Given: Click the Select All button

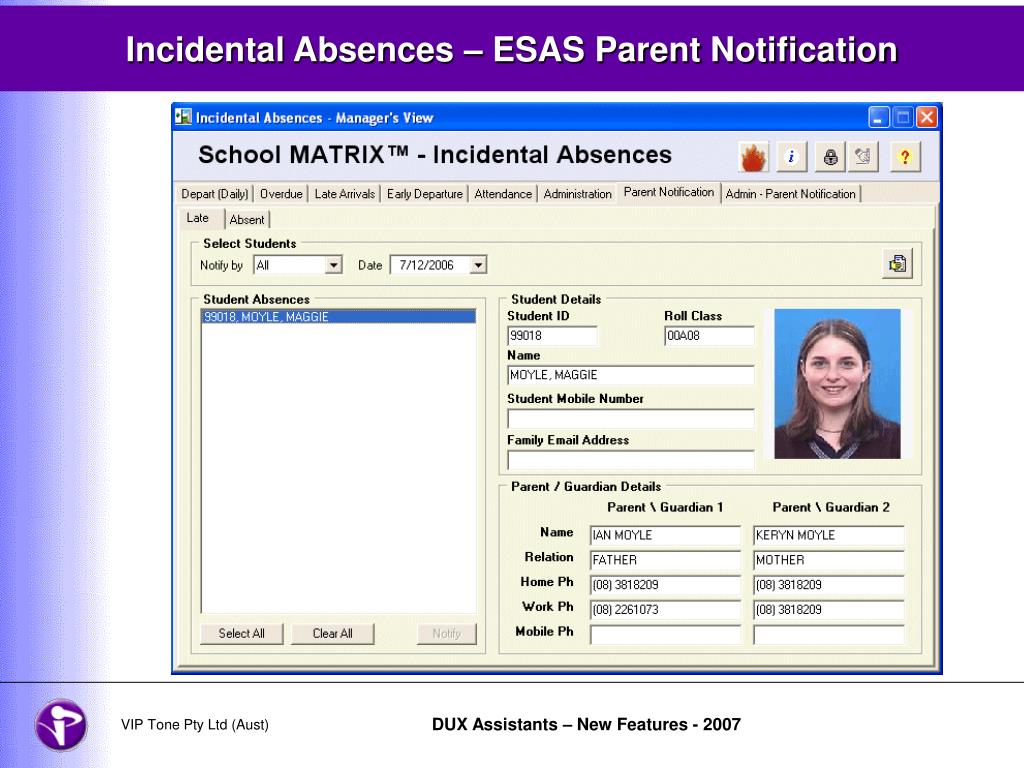Looking at the screenshot, I should click(x=242, y=633).
